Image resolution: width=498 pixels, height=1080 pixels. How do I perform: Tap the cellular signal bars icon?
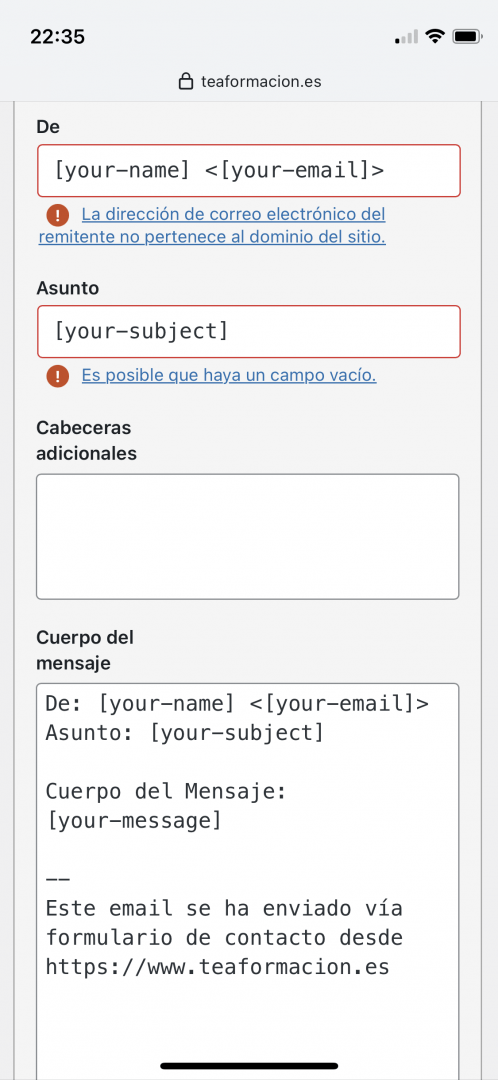pos(406,37)
